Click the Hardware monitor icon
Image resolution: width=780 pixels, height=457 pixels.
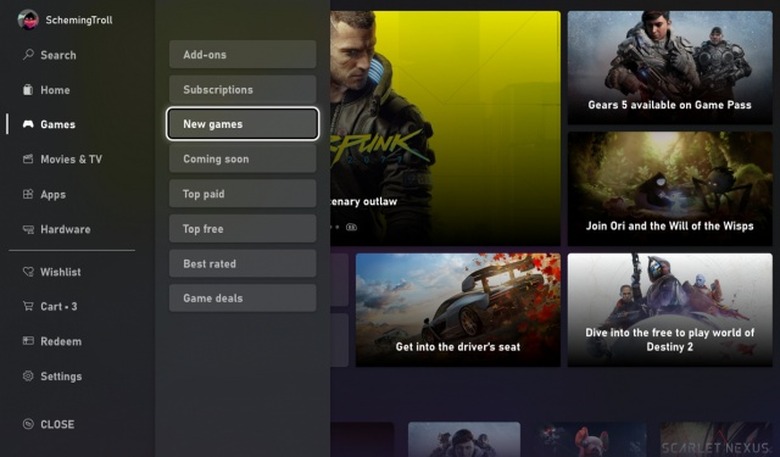click(28, 230)
